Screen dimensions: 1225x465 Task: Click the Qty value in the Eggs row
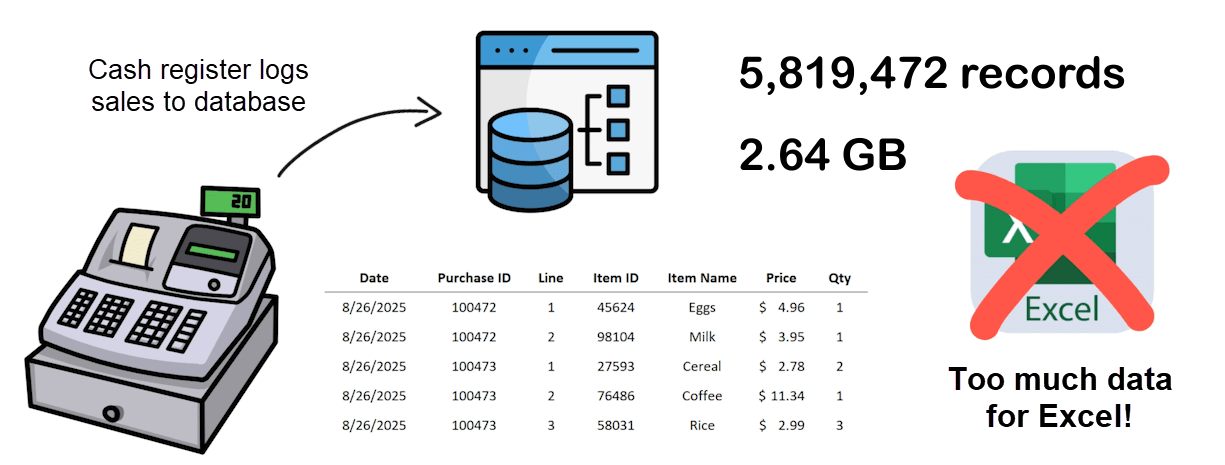840,307
